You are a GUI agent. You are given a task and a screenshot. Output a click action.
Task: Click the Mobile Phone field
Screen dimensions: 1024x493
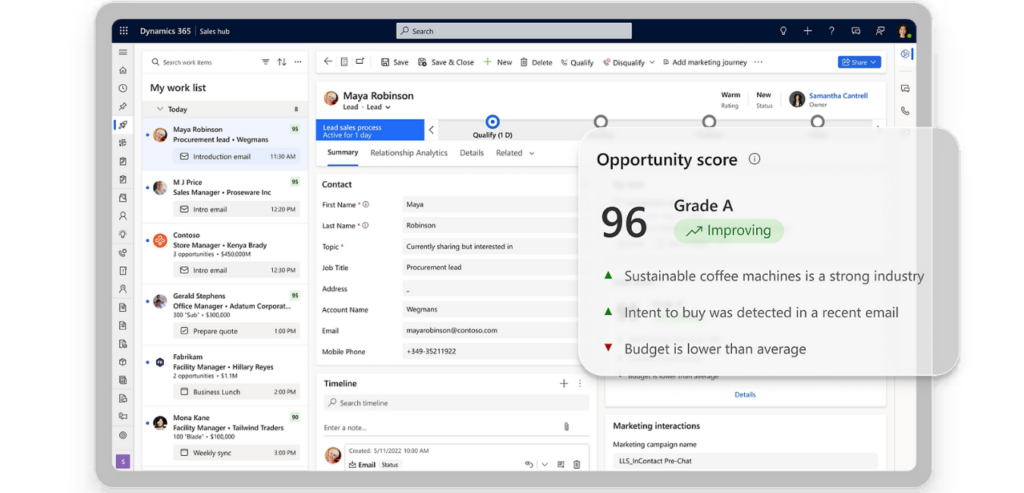[490, 351]
